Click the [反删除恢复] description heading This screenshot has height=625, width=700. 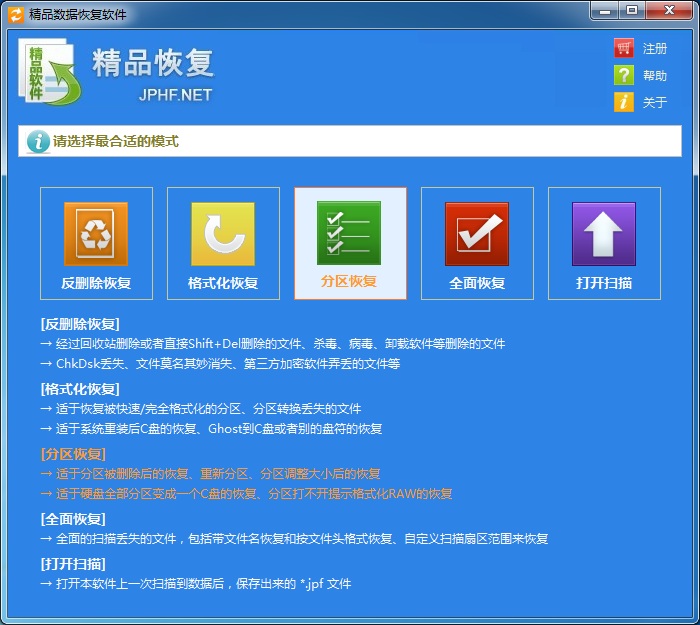pos(80,324)
